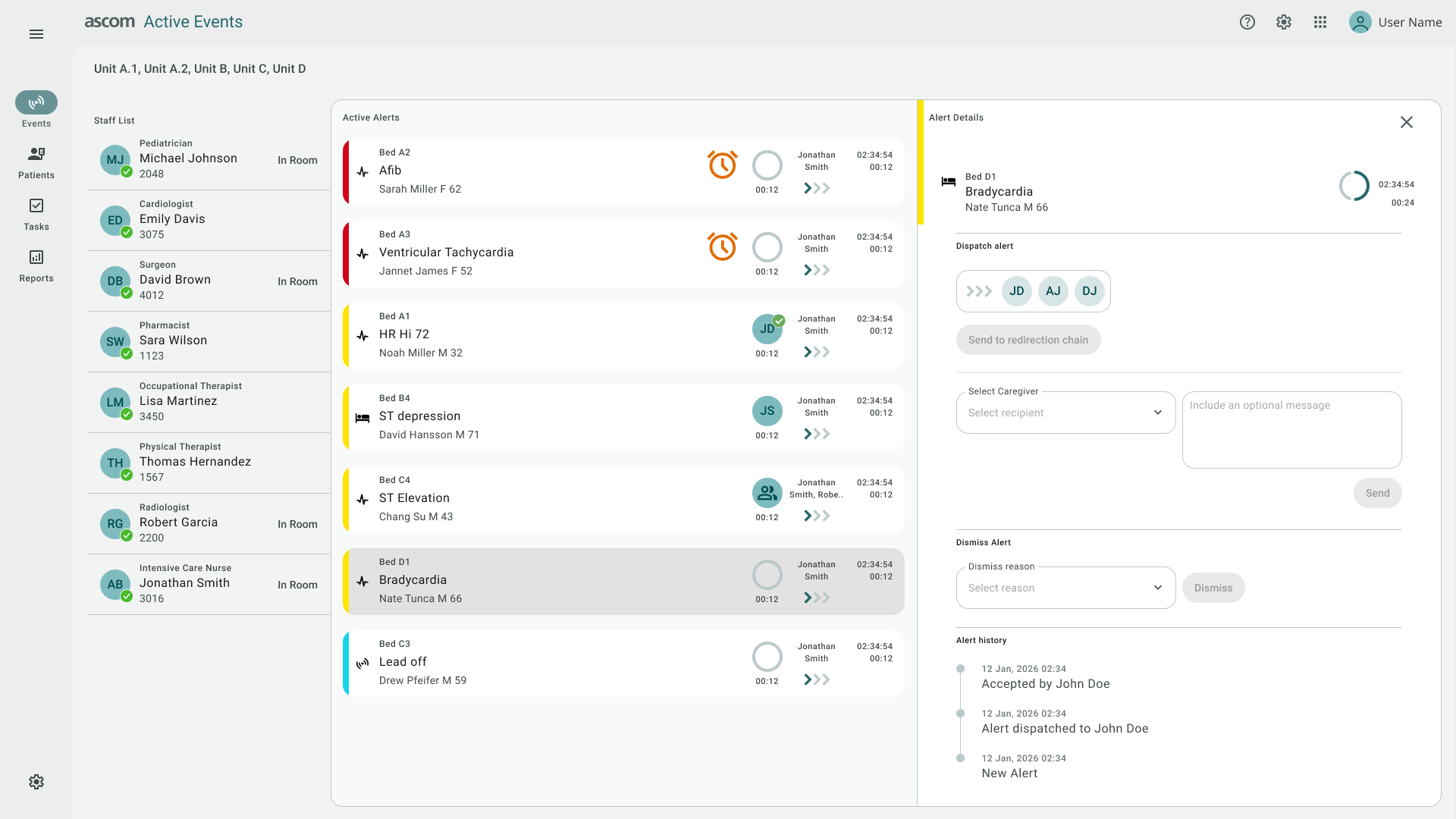Viewport: 1456px width, 819px height.
Task: Click the Dismiss button
Action: click(1213, 588)
